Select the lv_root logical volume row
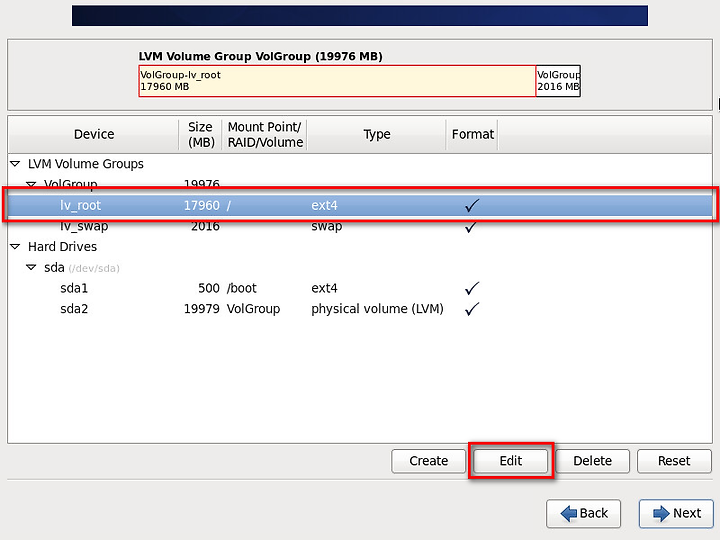 [360, 205]
